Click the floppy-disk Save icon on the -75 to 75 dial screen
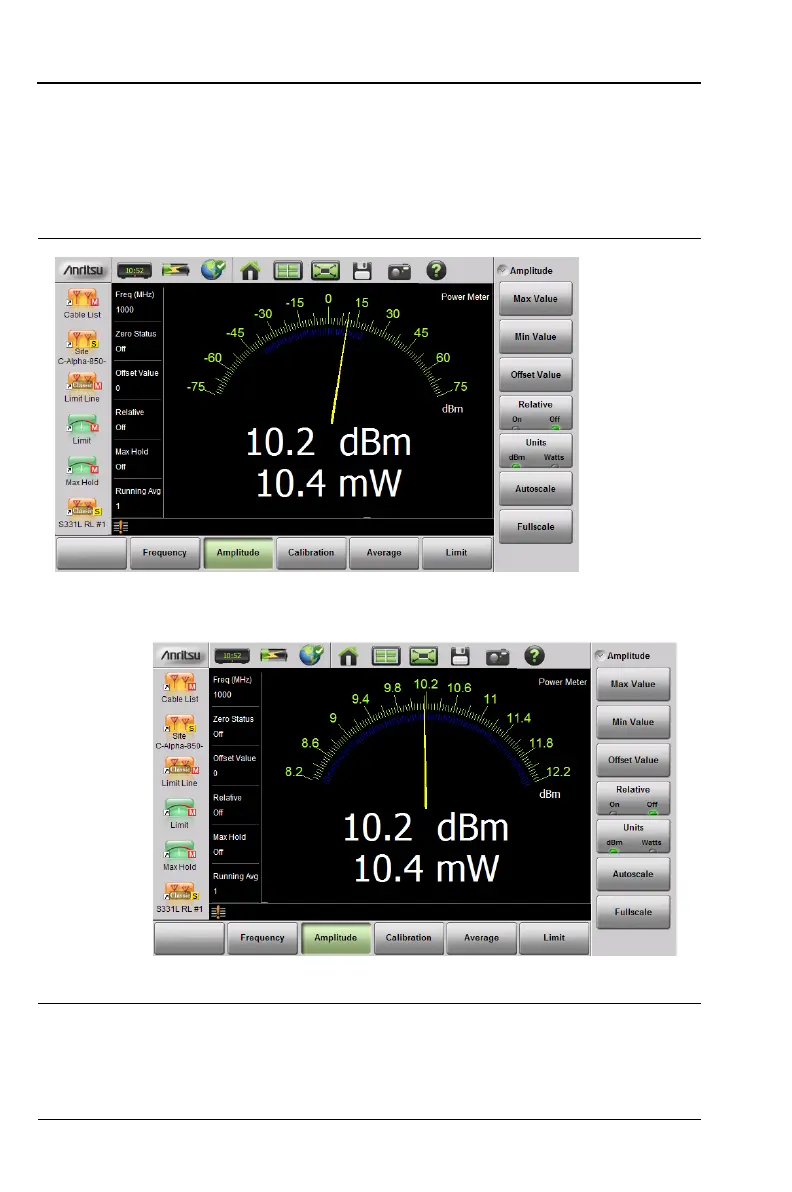This screenshot has height=1192, width=792. tap(362, 271)
